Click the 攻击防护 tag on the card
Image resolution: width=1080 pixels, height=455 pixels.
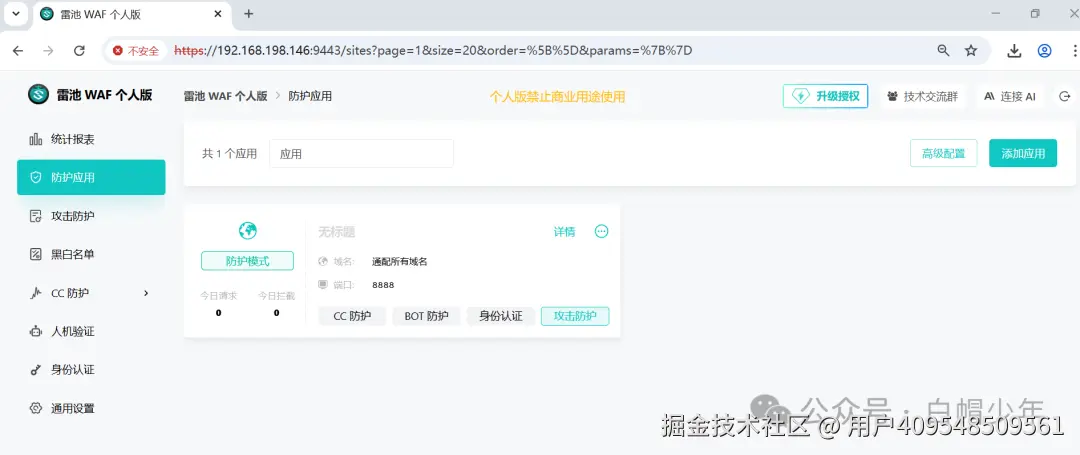575,316
